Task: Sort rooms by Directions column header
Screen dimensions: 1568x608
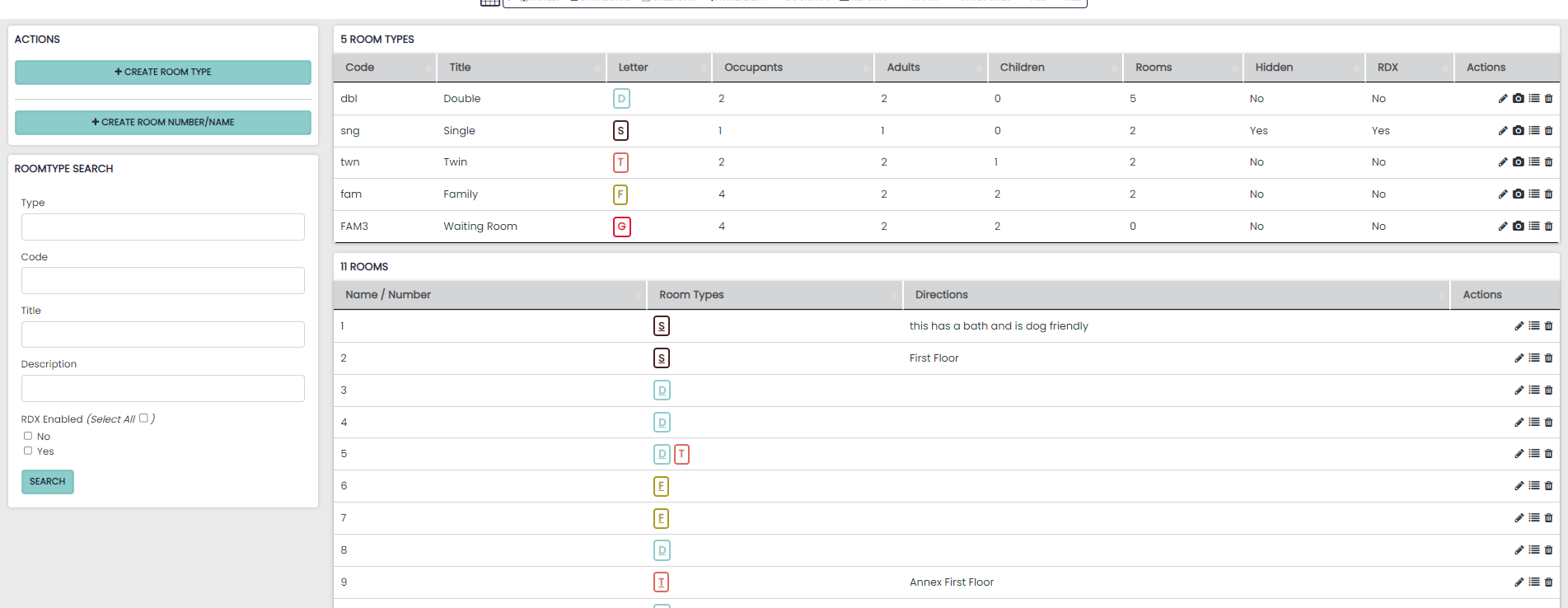Action: (x=941, y=295)
